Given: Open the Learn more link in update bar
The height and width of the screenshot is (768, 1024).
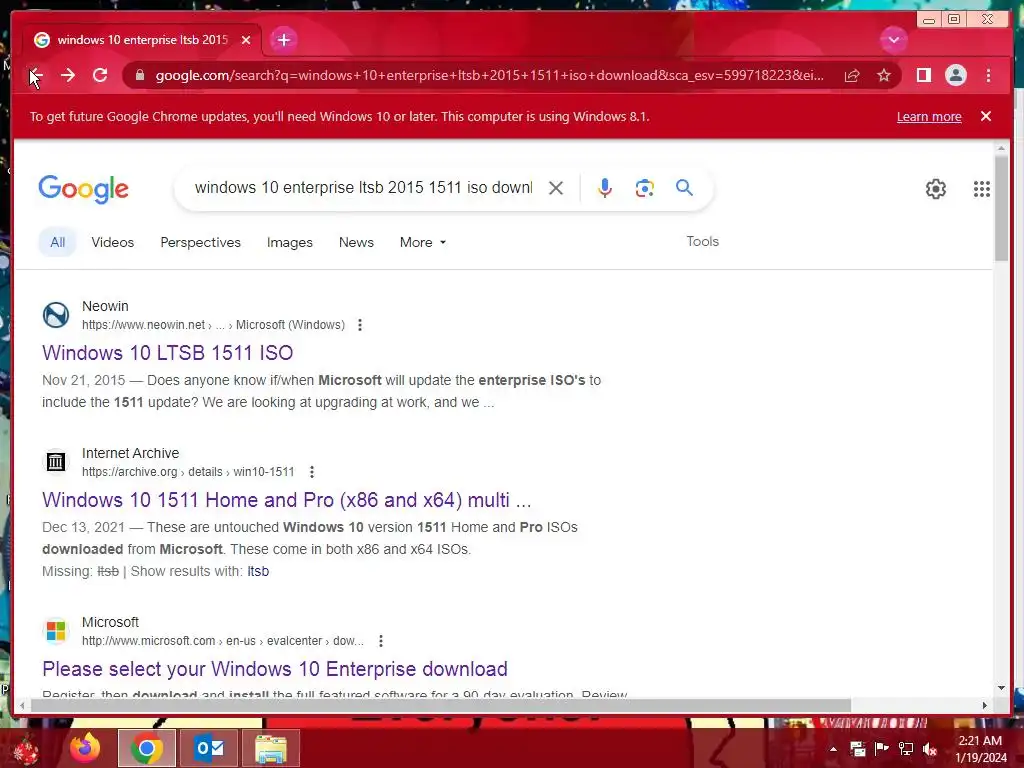Looking at the screenshot, I should 929,117.
